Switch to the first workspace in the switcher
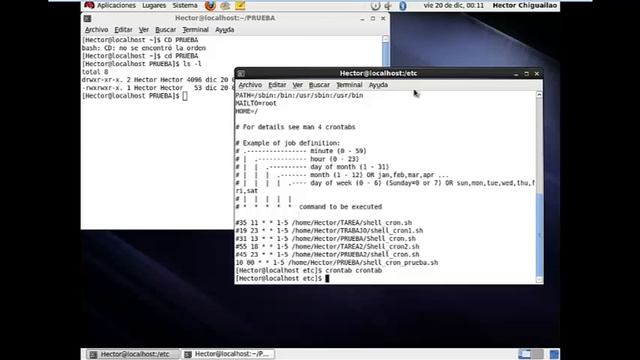640x360 pixels. tap(525, 354)
